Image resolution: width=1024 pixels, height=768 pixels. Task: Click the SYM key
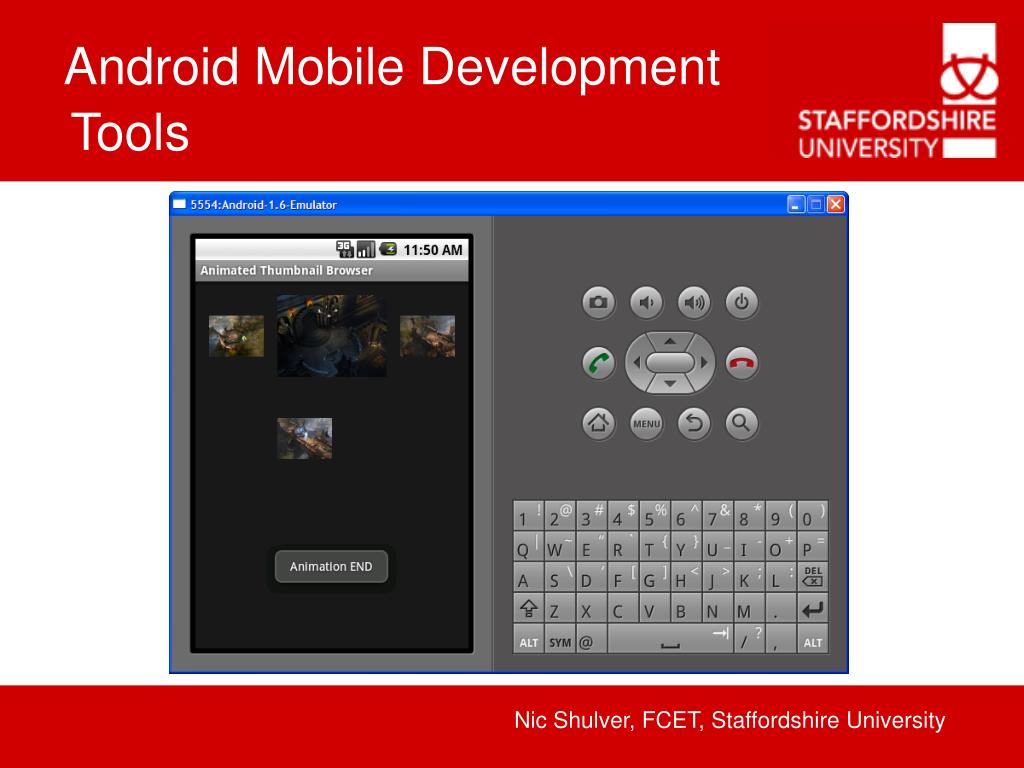point(560,639)
